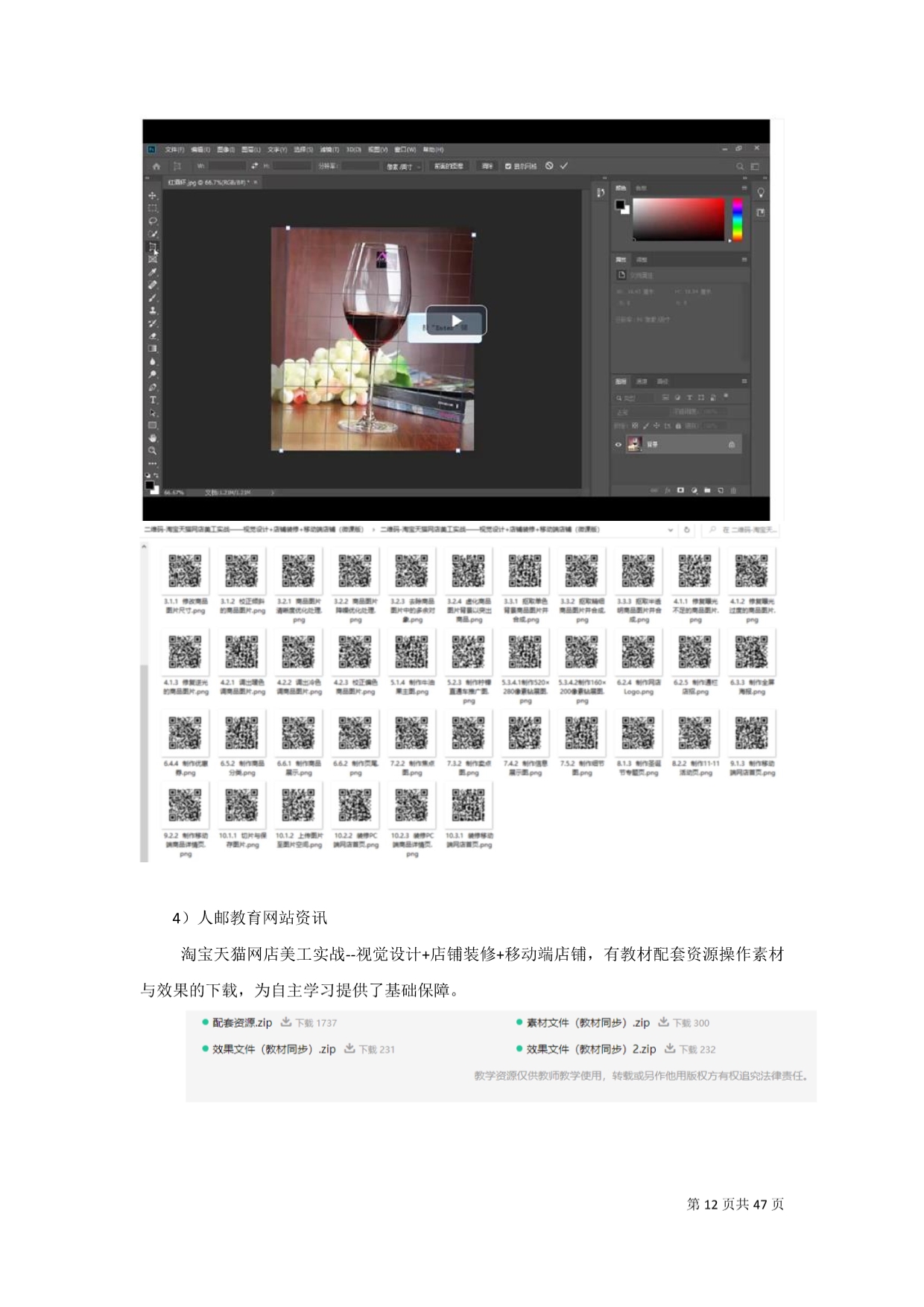Select the 8.2.2 制作11-11 活动页 file
This screenshot has width=924, height=1307.
(695, 743)
